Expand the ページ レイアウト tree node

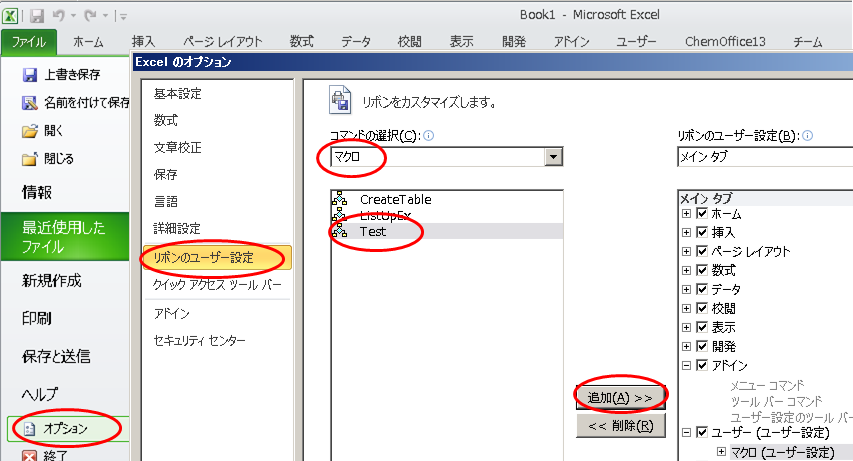[687, 251]
